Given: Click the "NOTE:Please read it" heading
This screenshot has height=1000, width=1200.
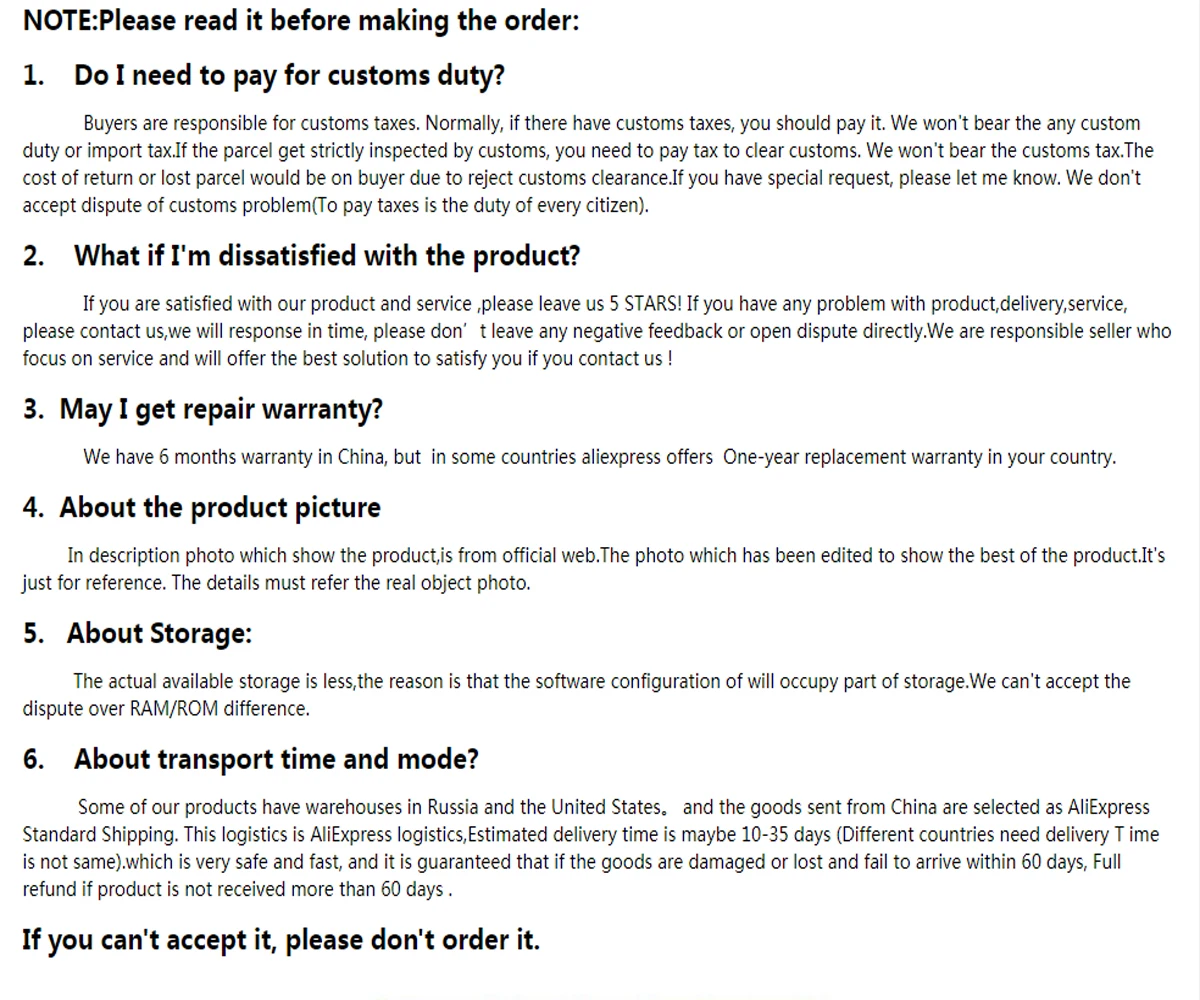Looking at the screenshot, I should click(x=300, y=20).
